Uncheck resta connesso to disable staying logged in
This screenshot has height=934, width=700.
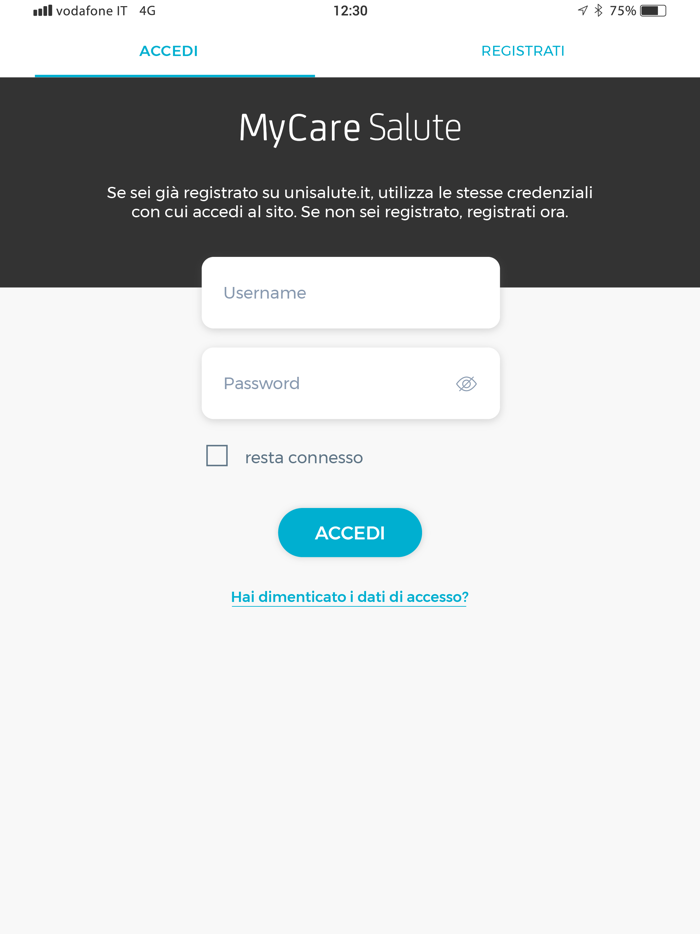pos(217,455)
